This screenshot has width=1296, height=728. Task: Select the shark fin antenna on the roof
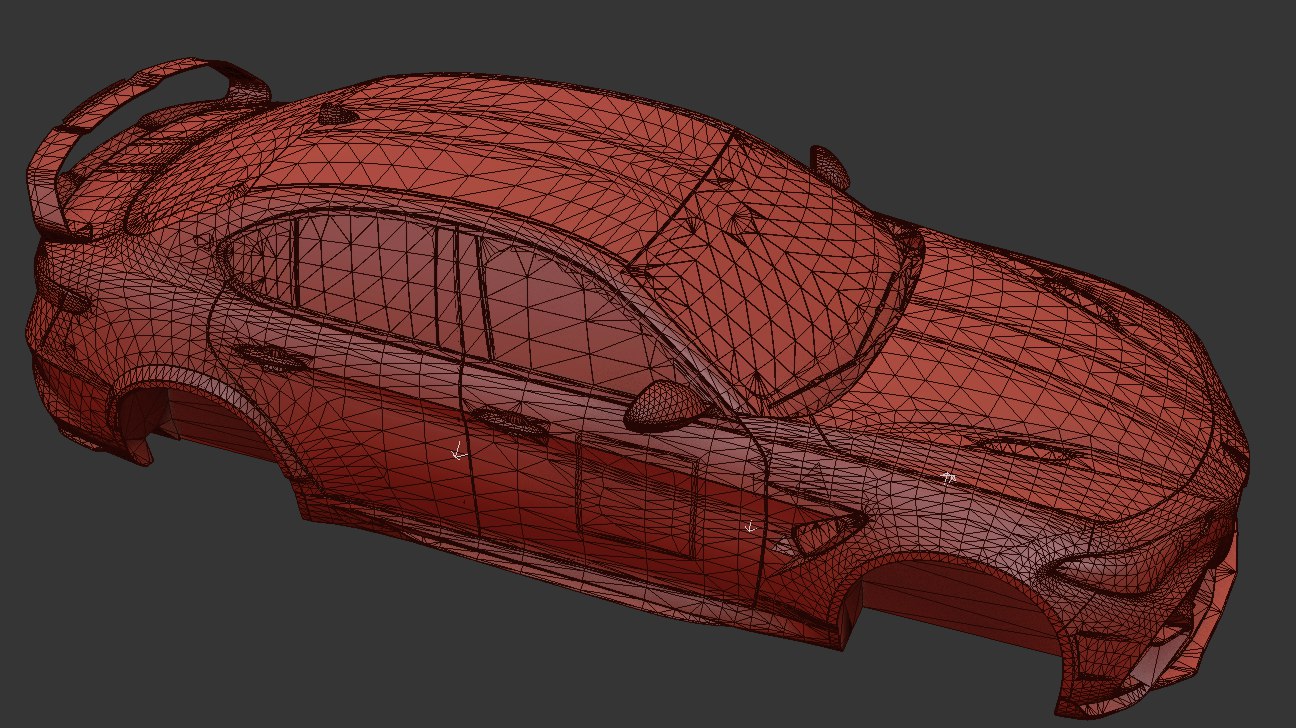pyautogui.click(x=339, y=114)
